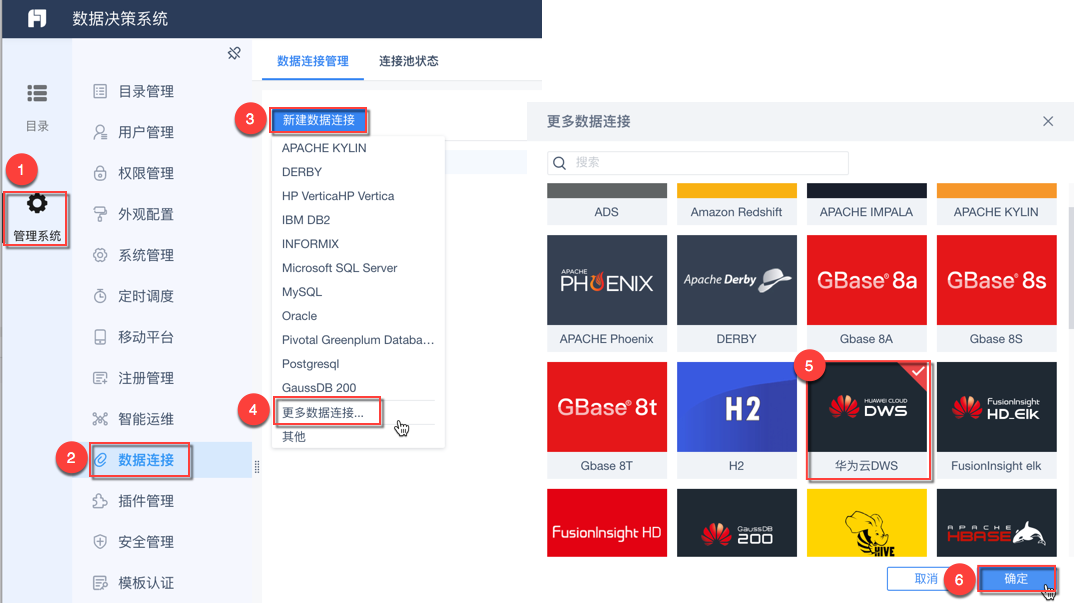Click the FineReport logo in header

pyautogui.click(x=37, y=18)
